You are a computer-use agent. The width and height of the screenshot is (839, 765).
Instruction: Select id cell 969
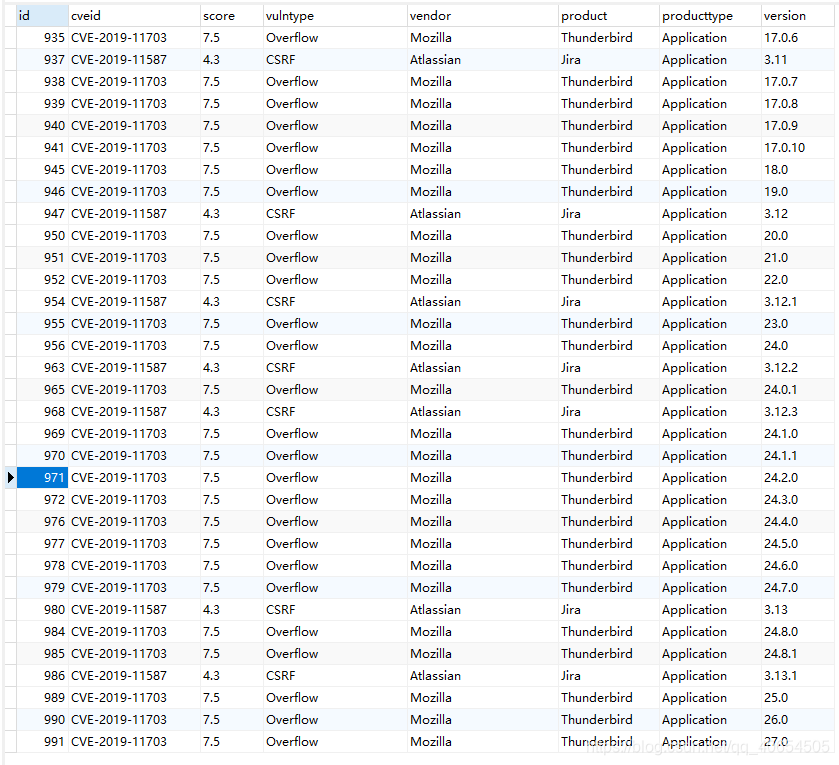click(42, 433)
